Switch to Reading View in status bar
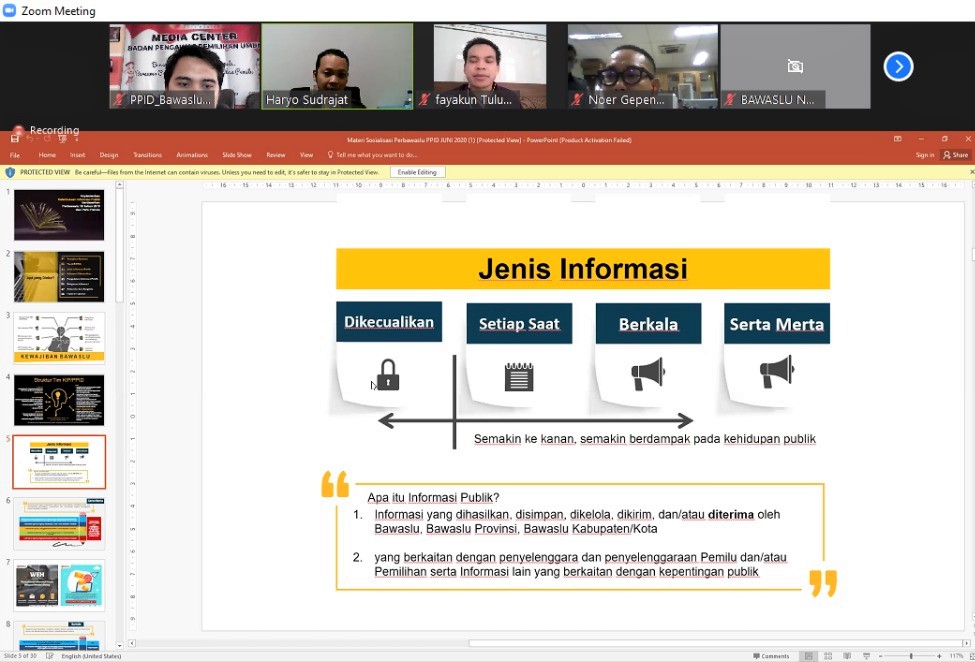The height and width of the screenshot is (662, 975). [x=847, y=656]
